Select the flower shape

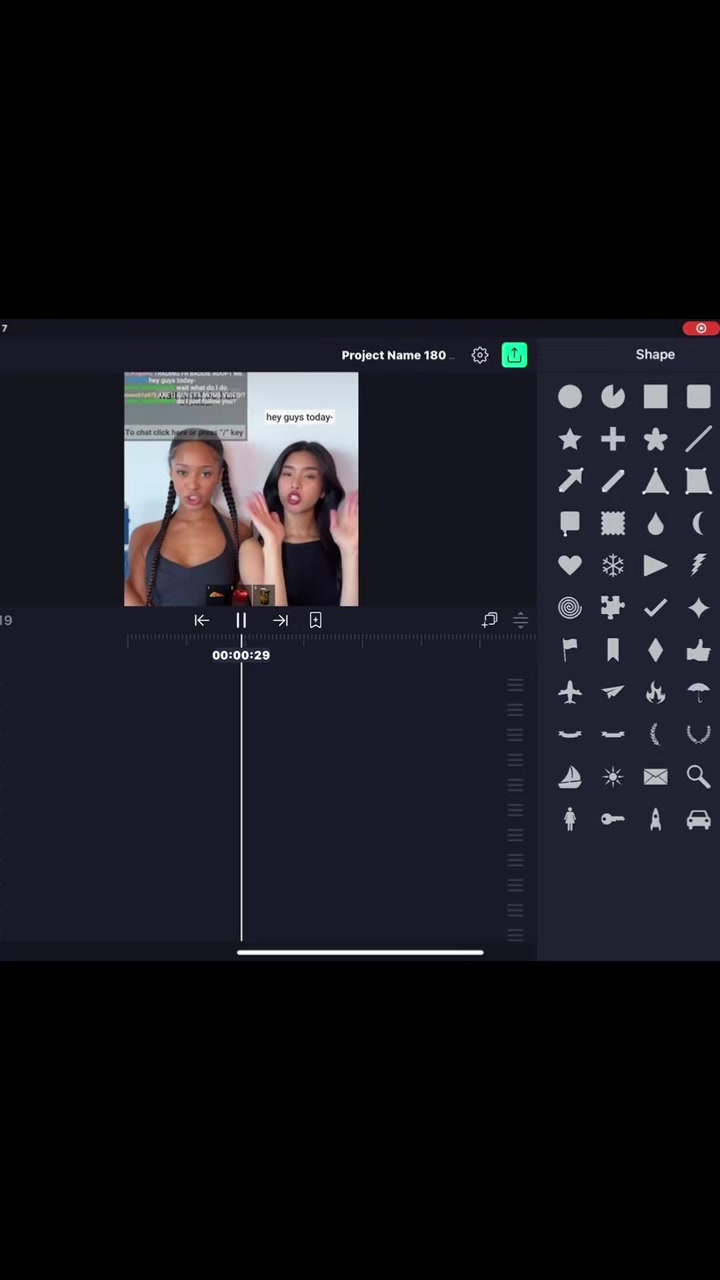(655, 439)
